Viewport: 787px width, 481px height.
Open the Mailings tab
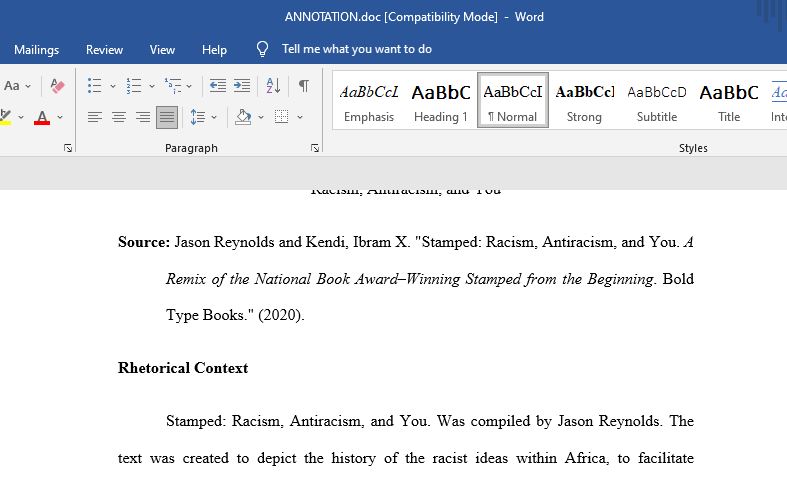coord(37,50)
